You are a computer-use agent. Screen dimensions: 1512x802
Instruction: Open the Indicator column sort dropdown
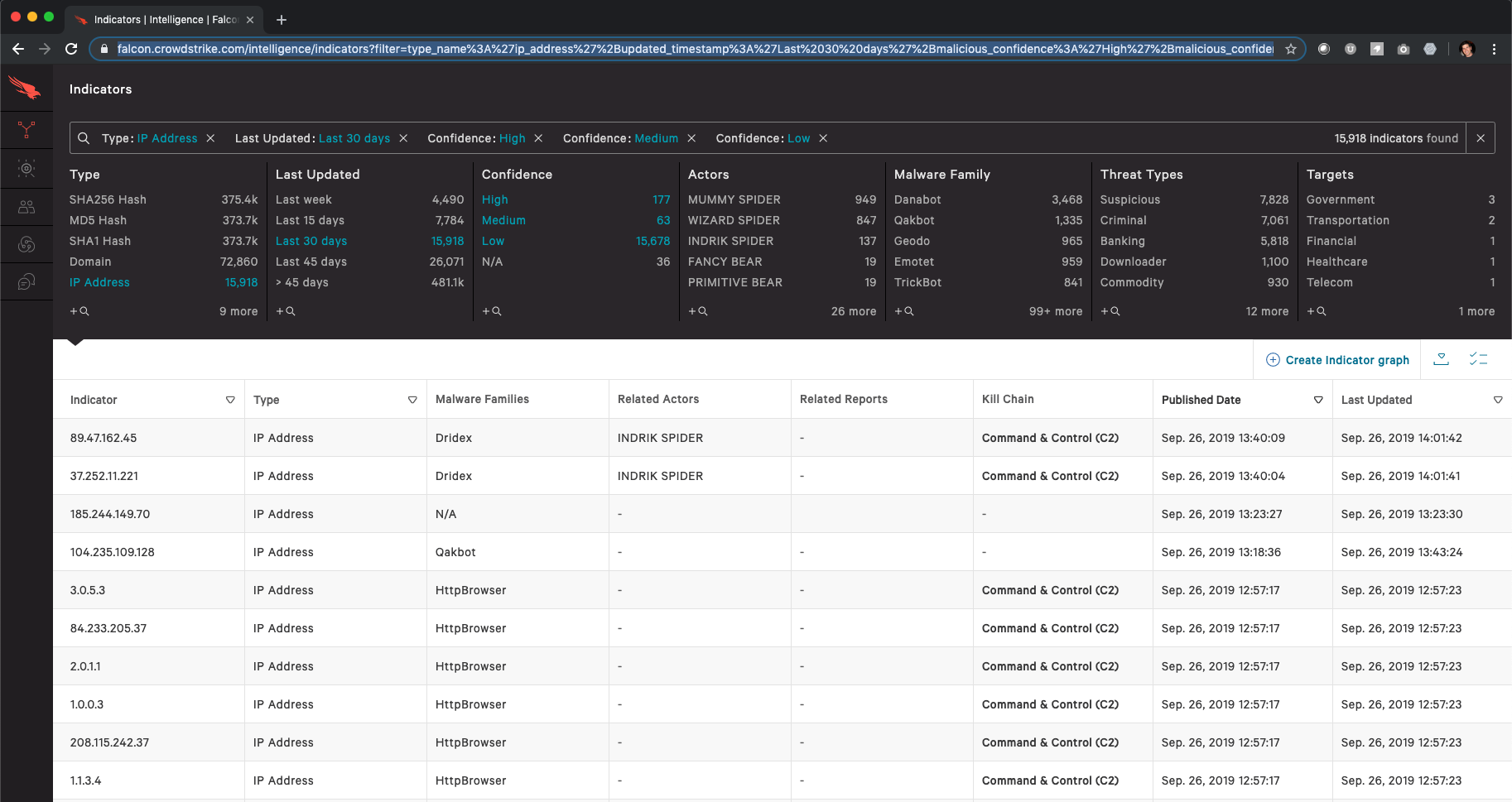tap(230, 400)
